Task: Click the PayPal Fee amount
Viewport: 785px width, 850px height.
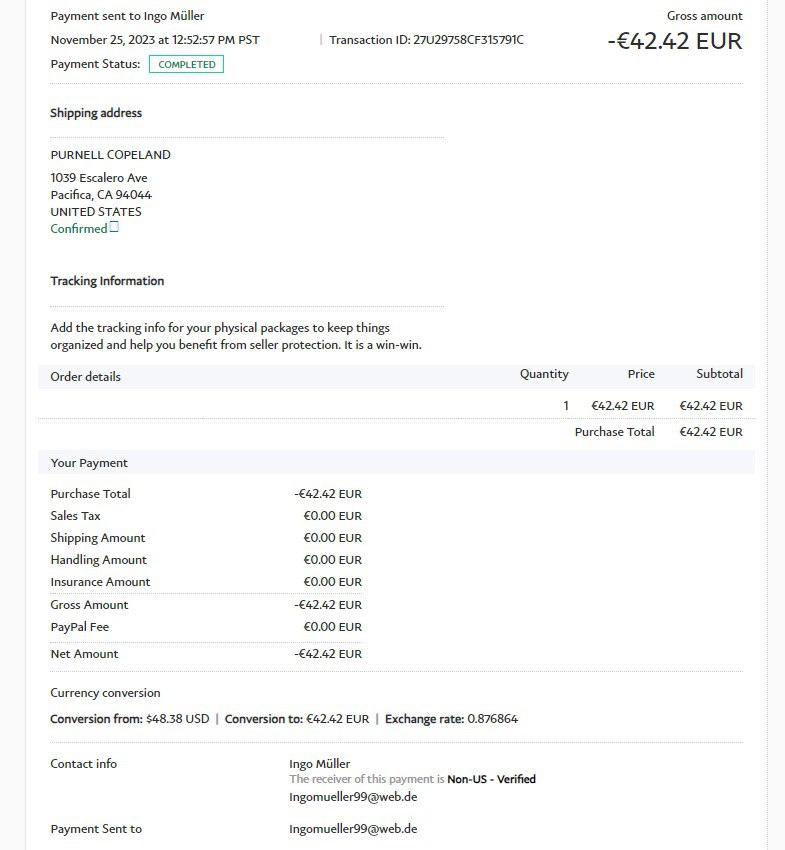Action: [x=332, y=627]
